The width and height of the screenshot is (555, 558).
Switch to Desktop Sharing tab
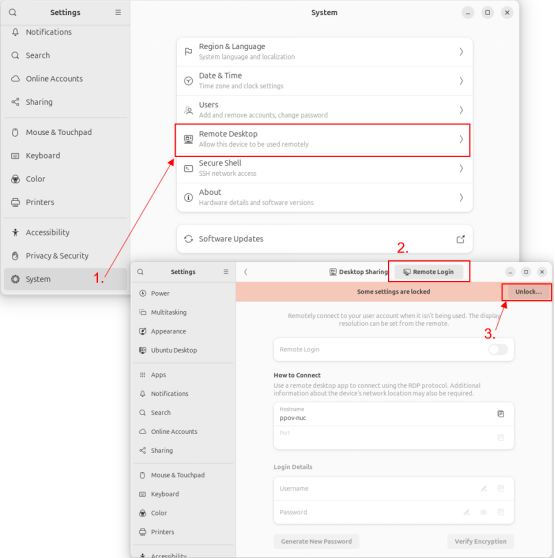pyautogui.click(x=358, y=272)
